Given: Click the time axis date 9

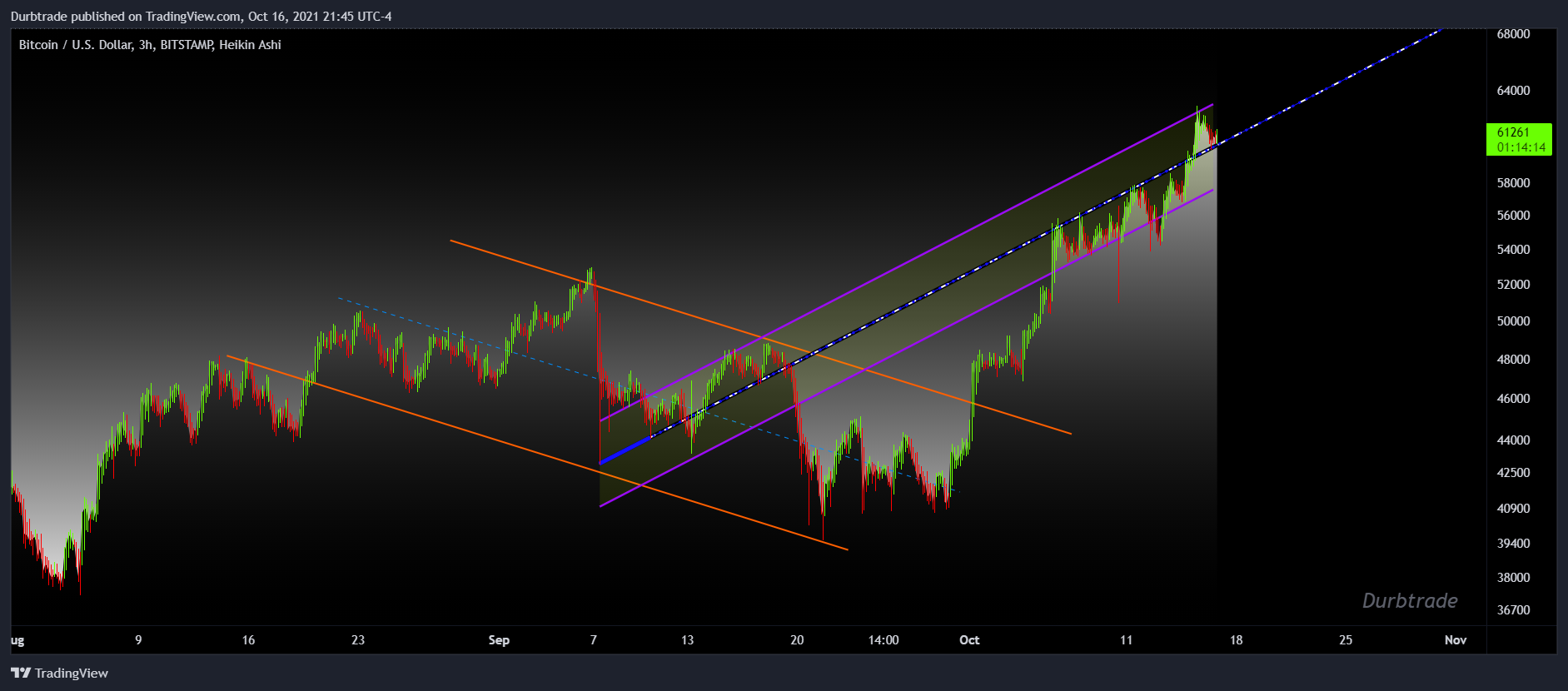Looking at the screenshot, I should [x=138, y=640].
